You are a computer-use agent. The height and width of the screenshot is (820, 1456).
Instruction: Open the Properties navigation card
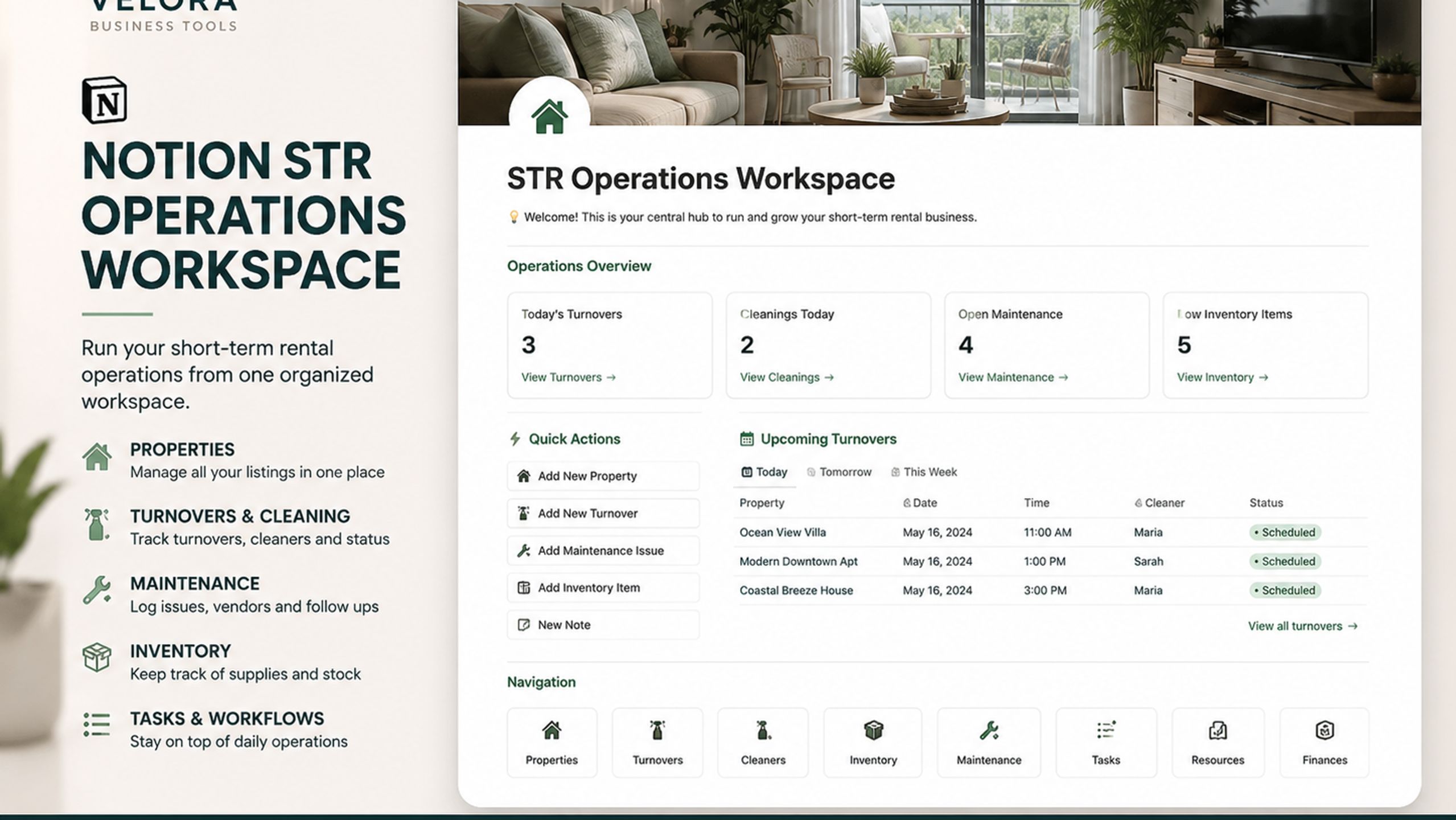click(x=552, y=743)
